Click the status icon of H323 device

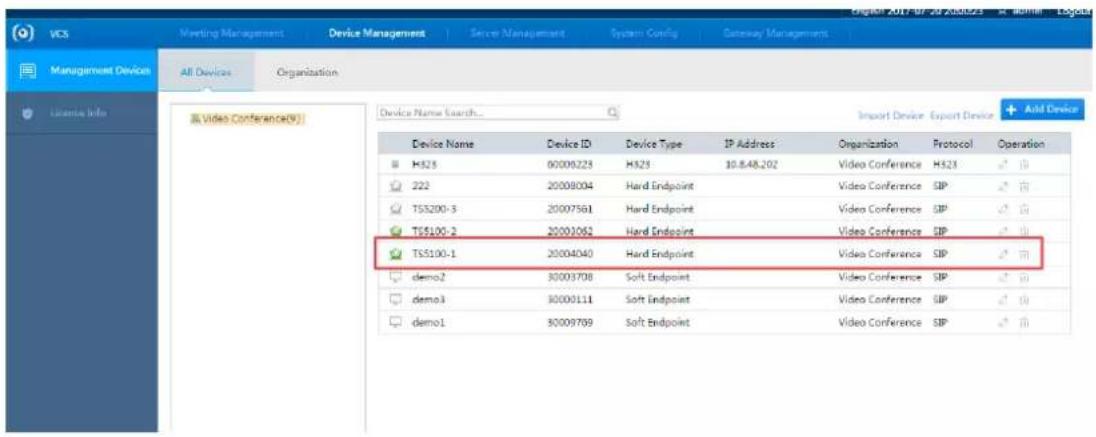coord(394,165)
